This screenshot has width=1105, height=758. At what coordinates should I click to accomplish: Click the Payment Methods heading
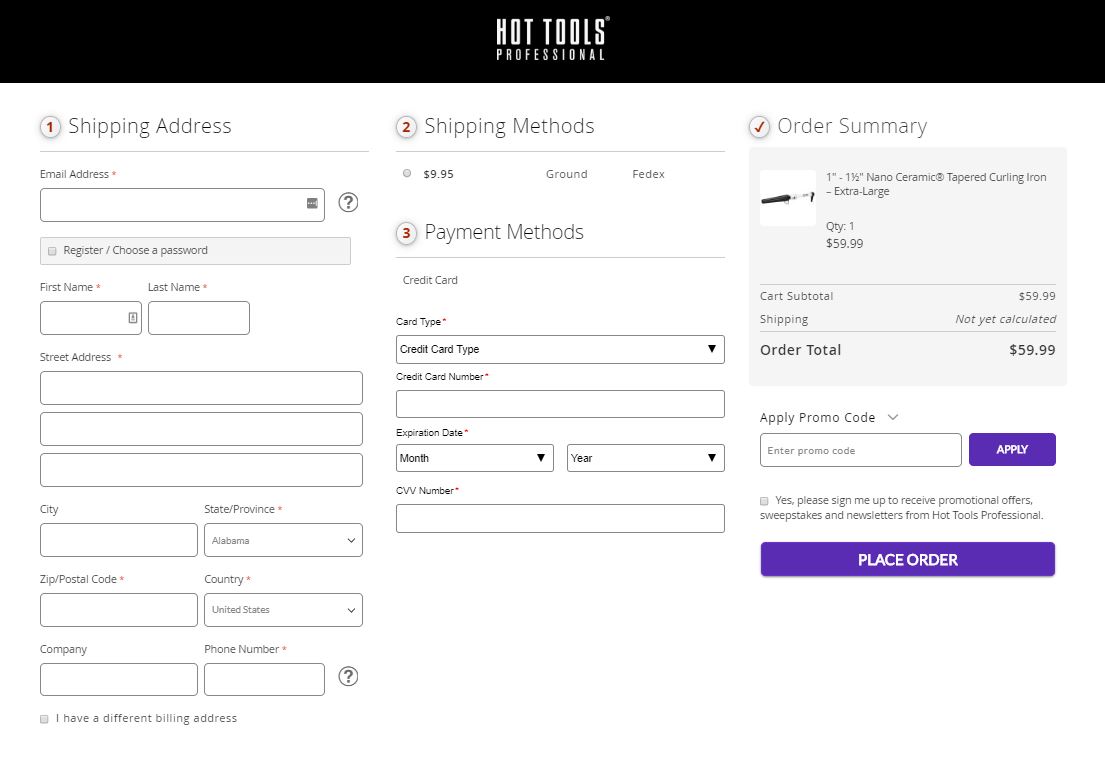point(504,232)
